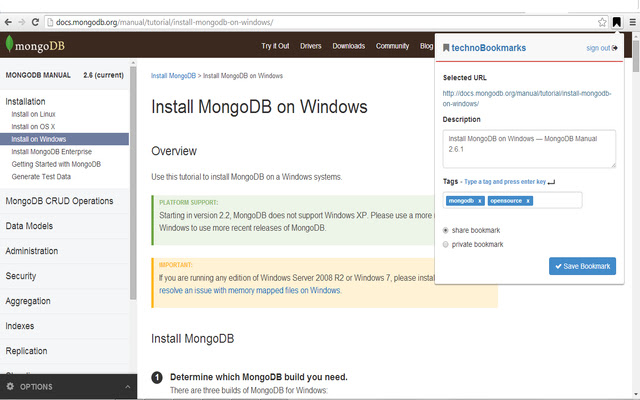Reload the page with the refresh icon
640x400 pixels.
point(35,22)
